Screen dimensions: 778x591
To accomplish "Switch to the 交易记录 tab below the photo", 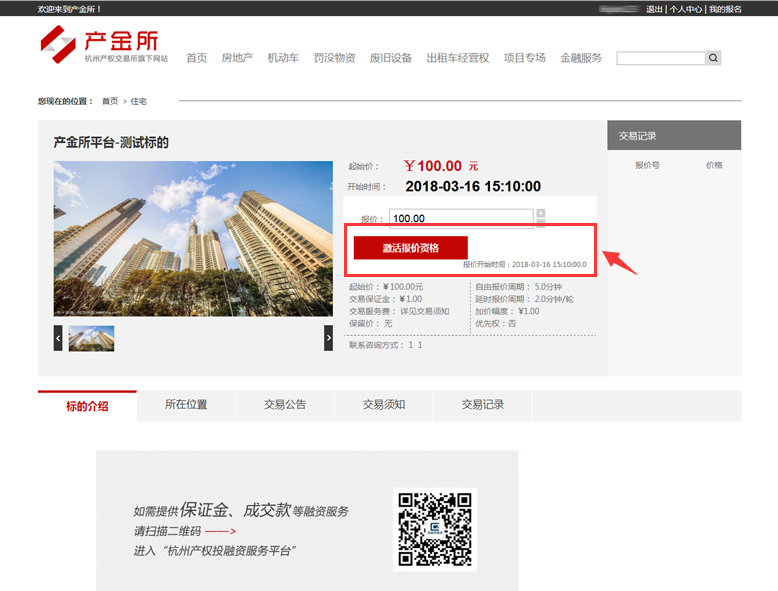I will click(483, 405).
